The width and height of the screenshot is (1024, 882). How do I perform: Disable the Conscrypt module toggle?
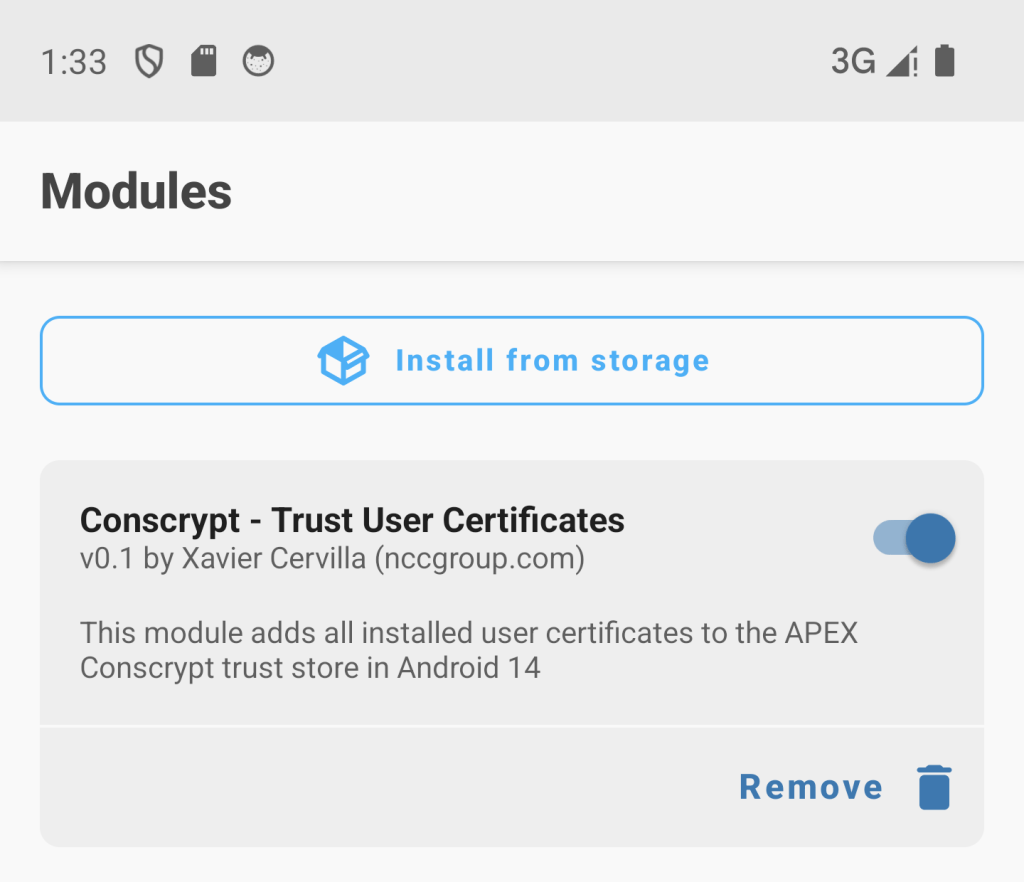tap(915, 538)
